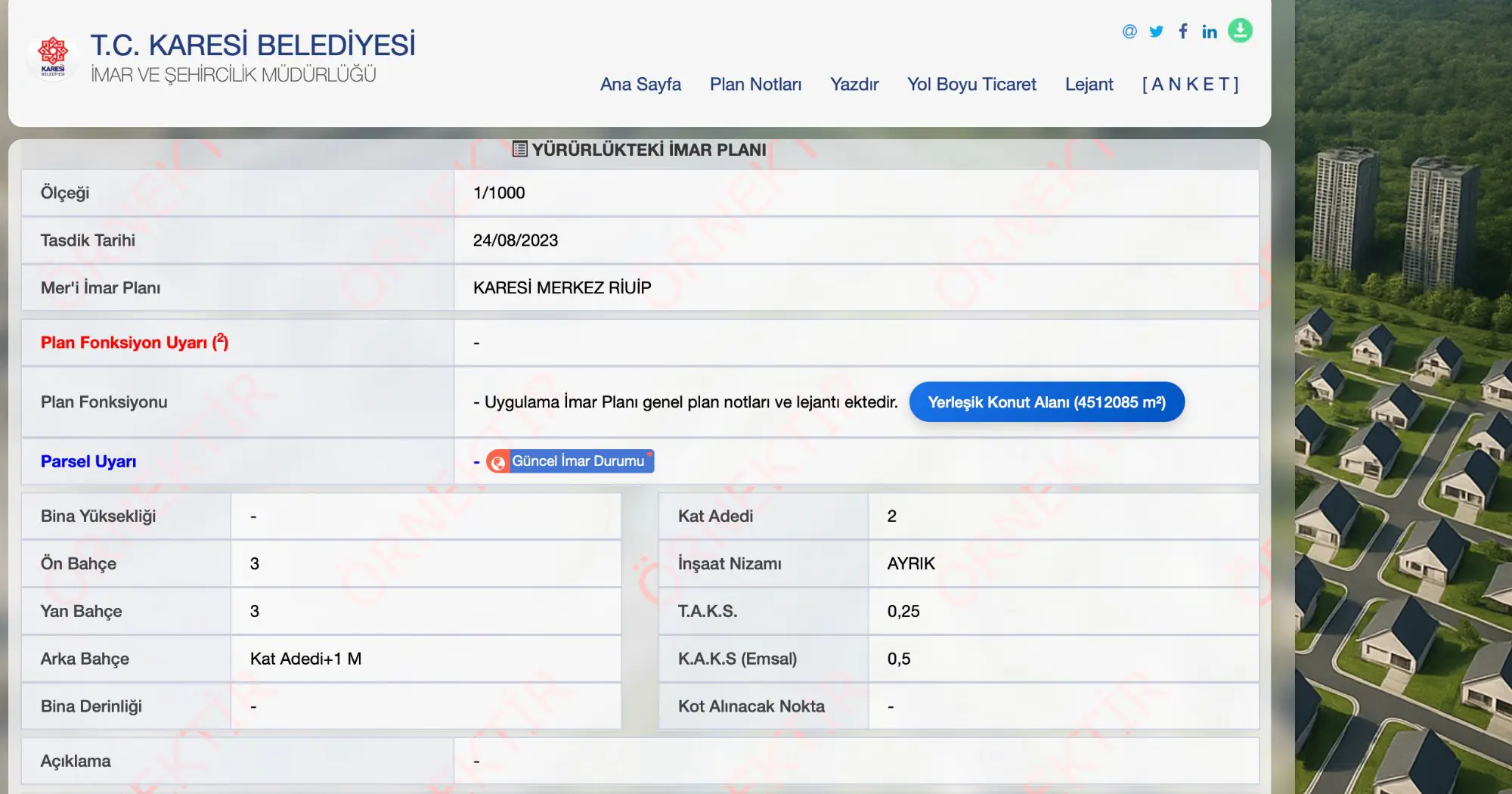The height and width of the screenshot is (794, 1512).
Task: Click the Açıklama label
Action: [76, 761]
